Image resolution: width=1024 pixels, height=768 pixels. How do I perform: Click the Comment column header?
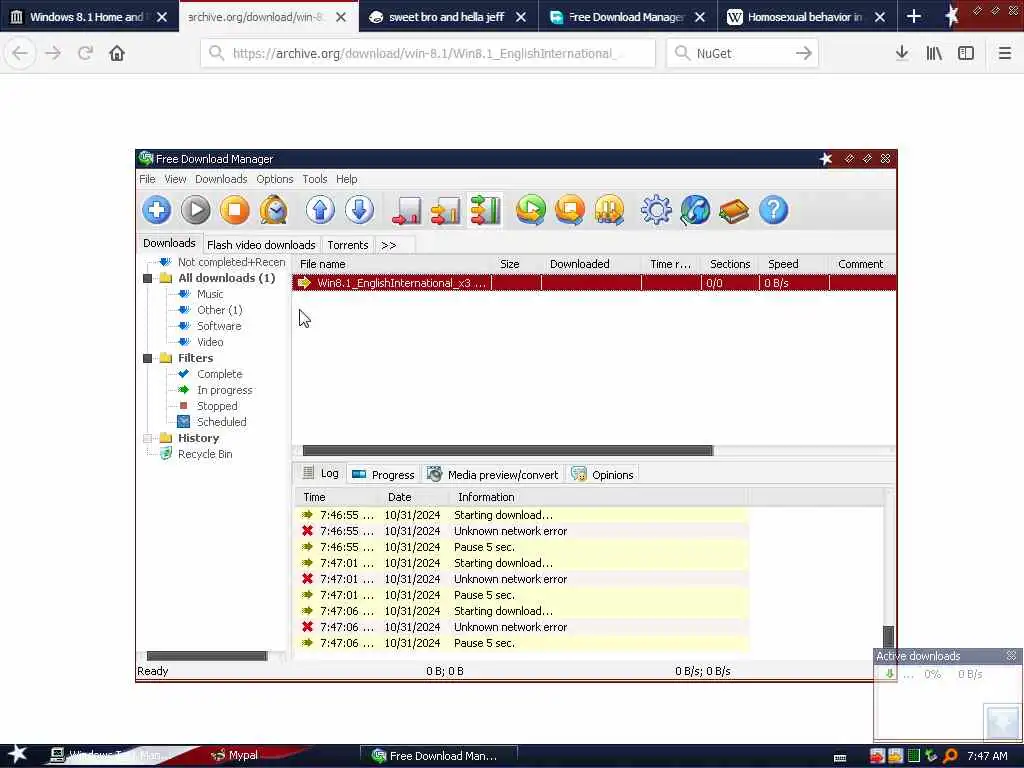[860, 264]
